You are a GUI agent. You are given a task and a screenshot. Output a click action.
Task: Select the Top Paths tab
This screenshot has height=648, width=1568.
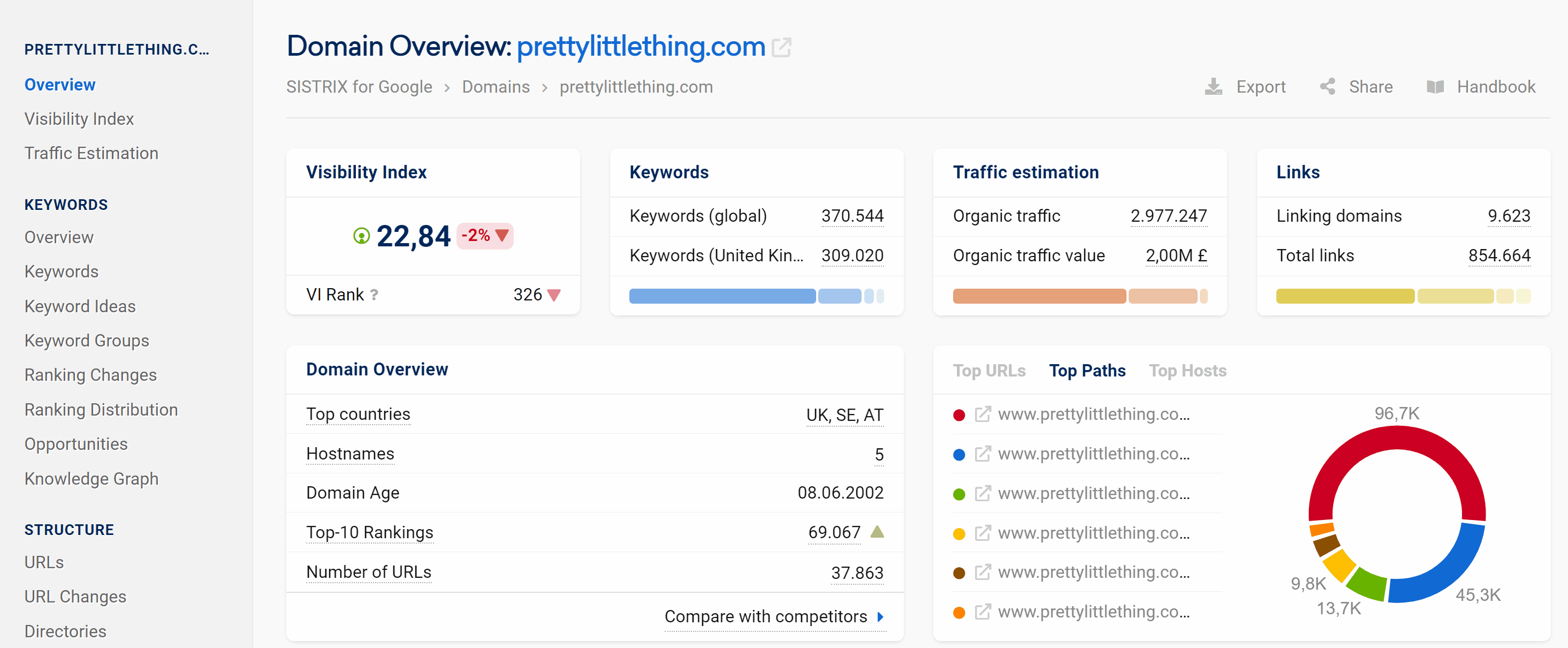click(1087, 370)
